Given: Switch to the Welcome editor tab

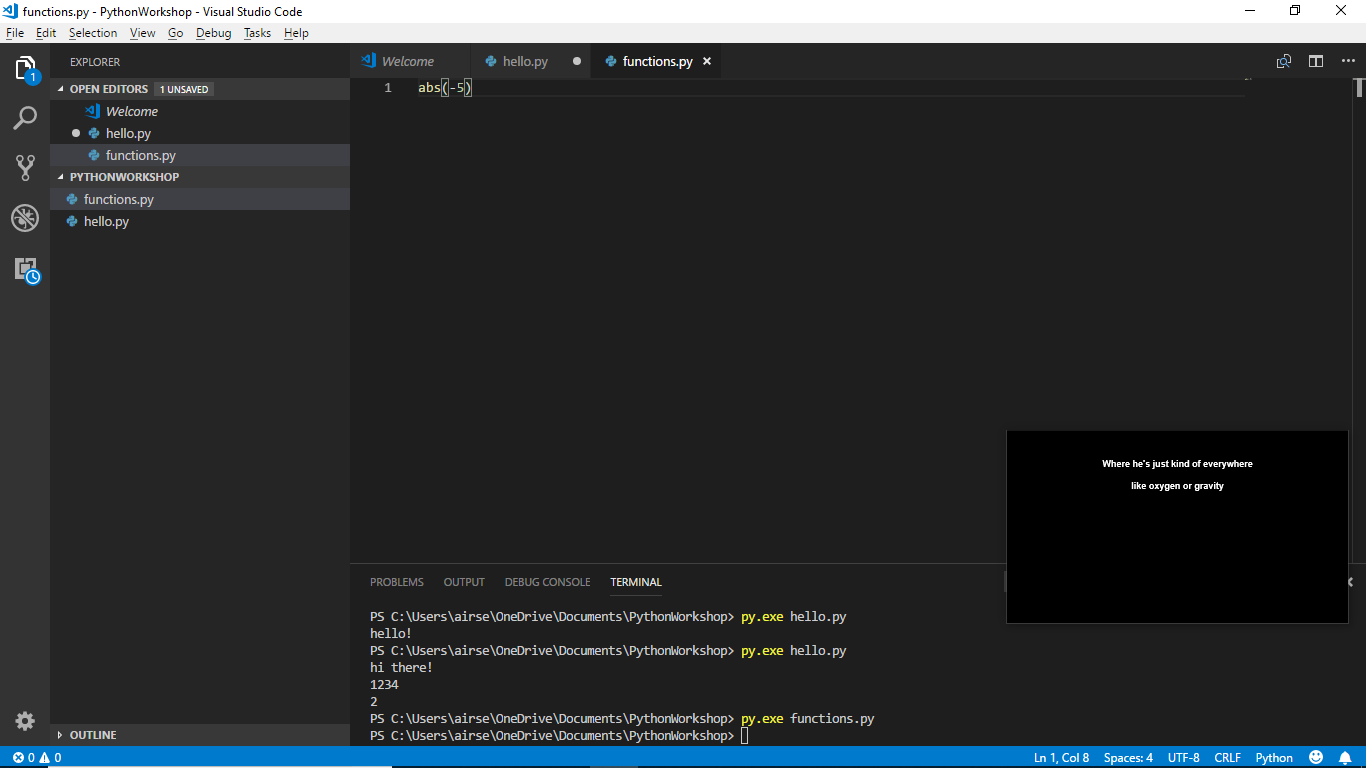Looking at the screenshot, I should (x=410, y=61).
